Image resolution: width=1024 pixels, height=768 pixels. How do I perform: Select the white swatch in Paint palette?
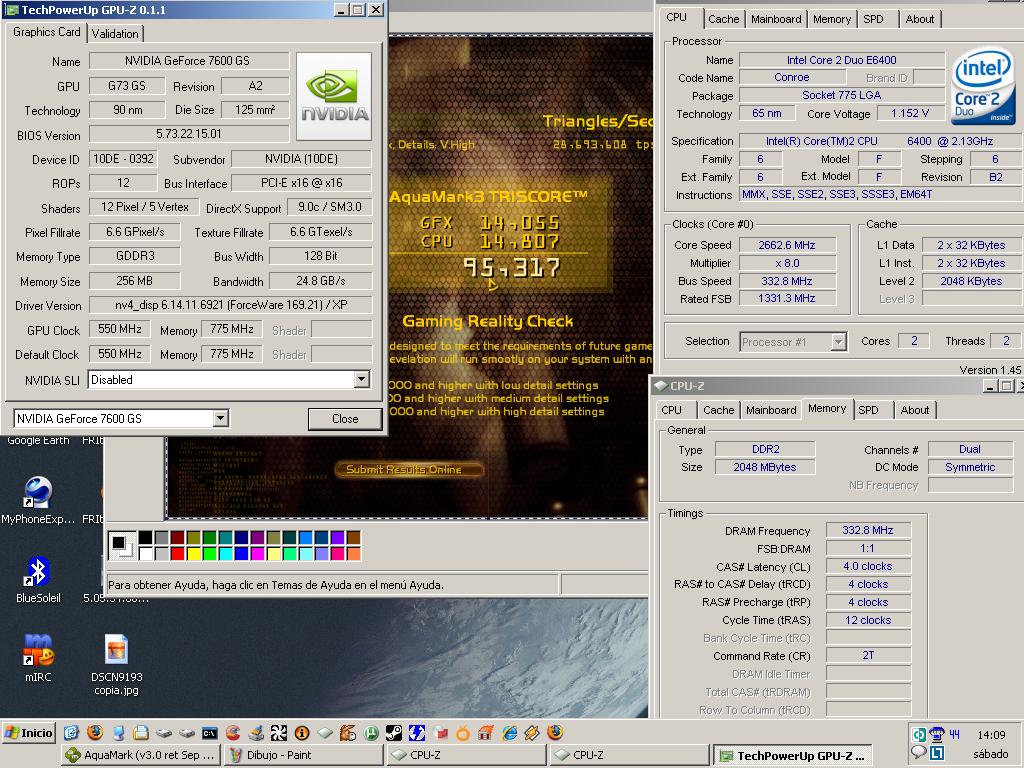(x=145, y=554)
